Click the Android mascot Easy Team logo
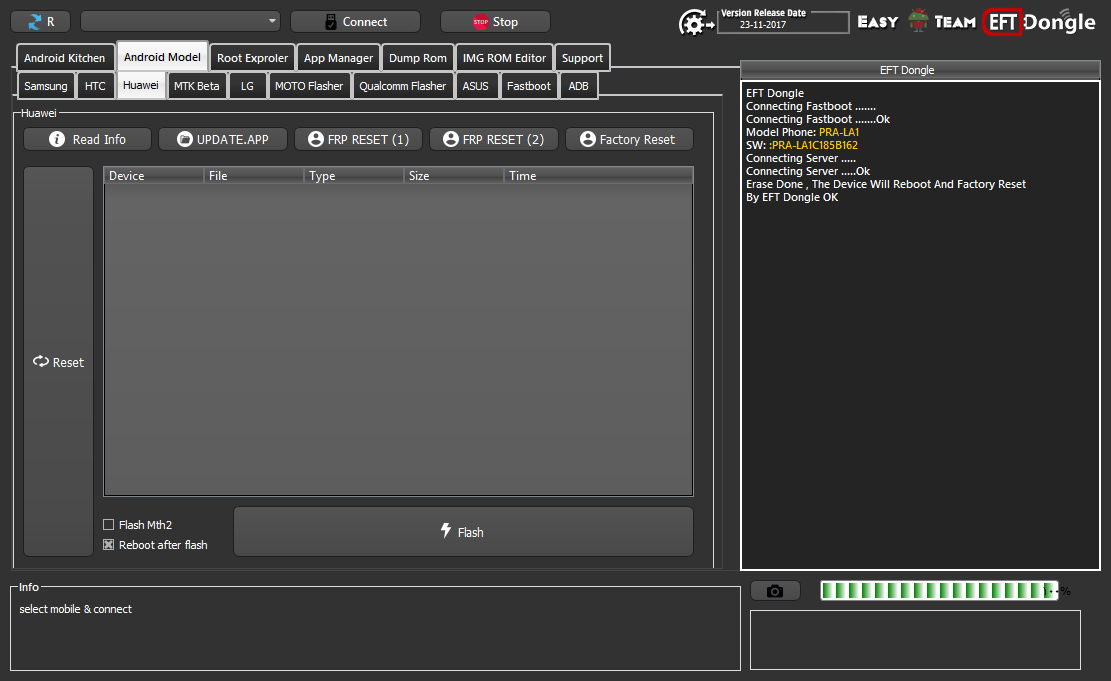This screenshot has height=681, width=1111. click(x=918, y=21)
